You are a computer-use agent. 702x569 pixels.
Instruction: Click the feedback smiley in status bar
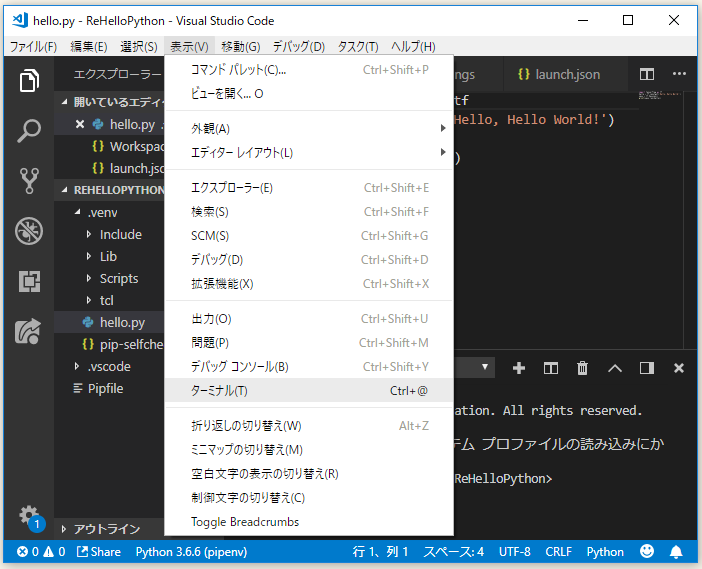point(646,551)
